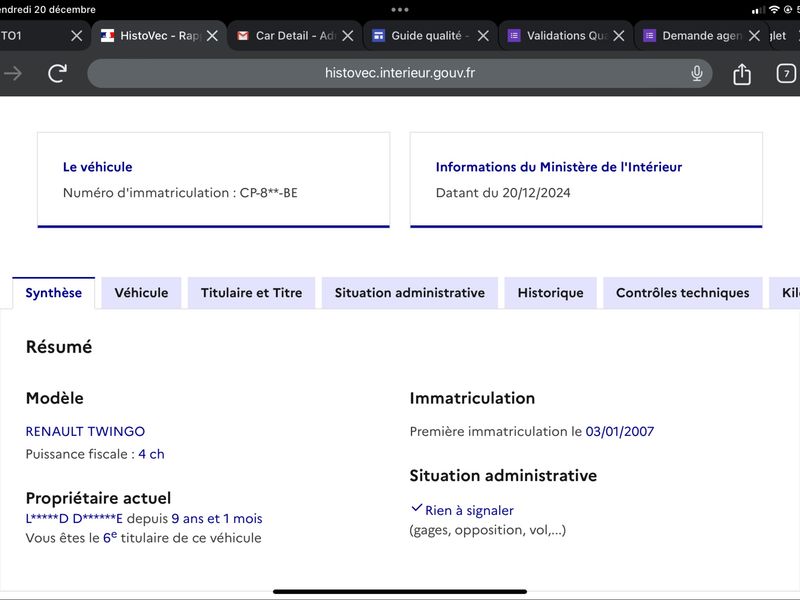Click the '(gages, opposition, vol,...)' note
The width and height of the screenshot is (800, 600).
[488, 530]
